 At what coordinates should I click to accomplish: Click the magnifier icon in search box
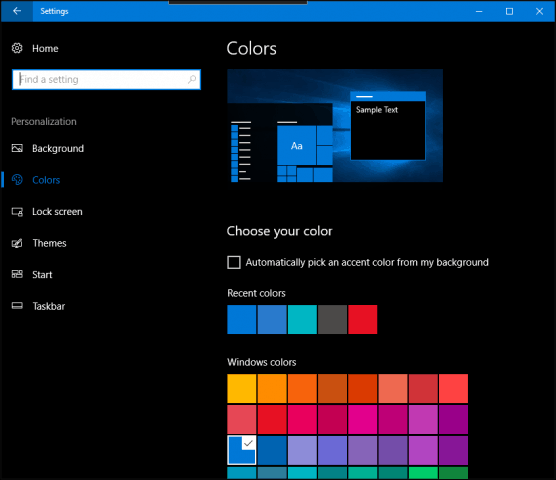coord(192,79)
